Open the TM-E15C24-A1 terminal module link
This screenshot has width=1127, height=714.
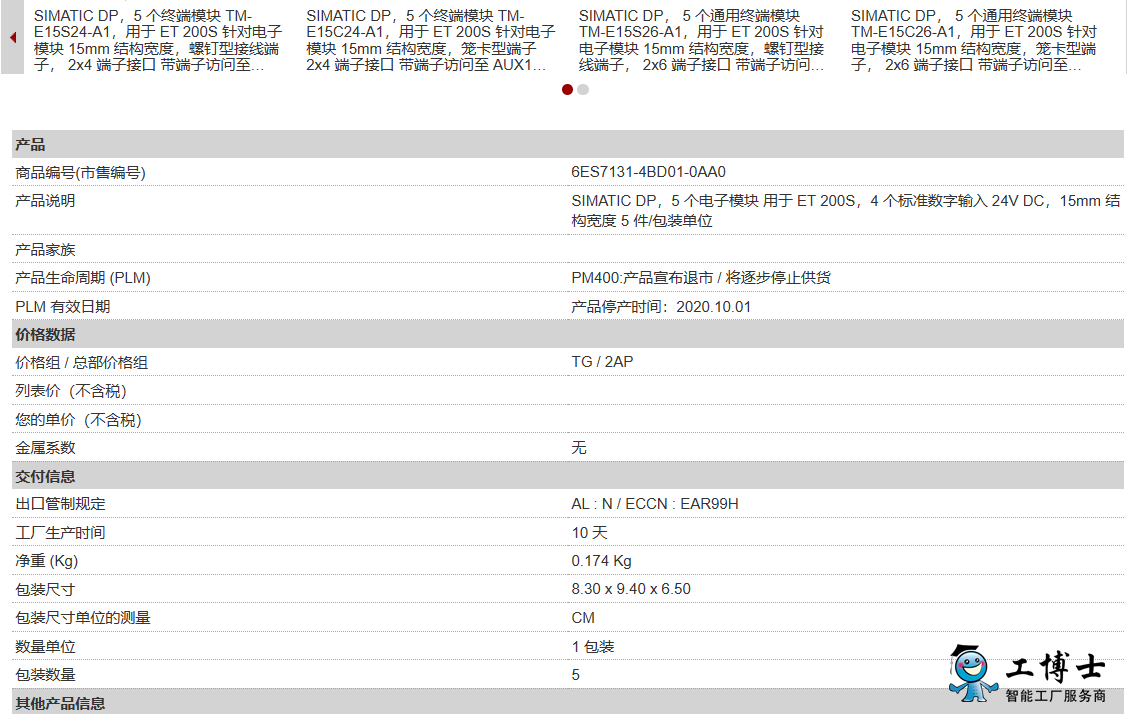tap(431, 40)
